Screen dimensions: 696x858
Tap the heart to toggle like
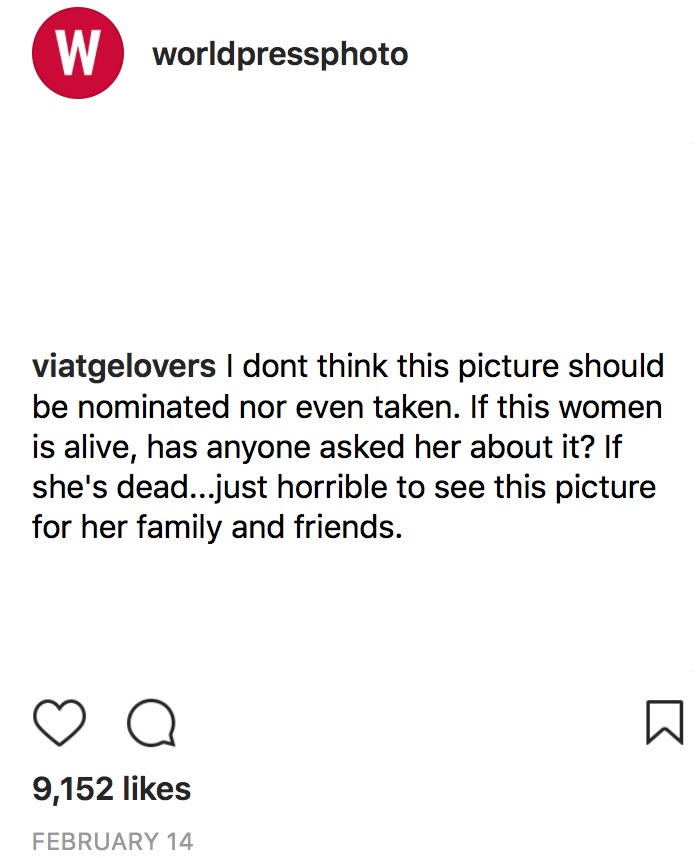pos(59,722)
